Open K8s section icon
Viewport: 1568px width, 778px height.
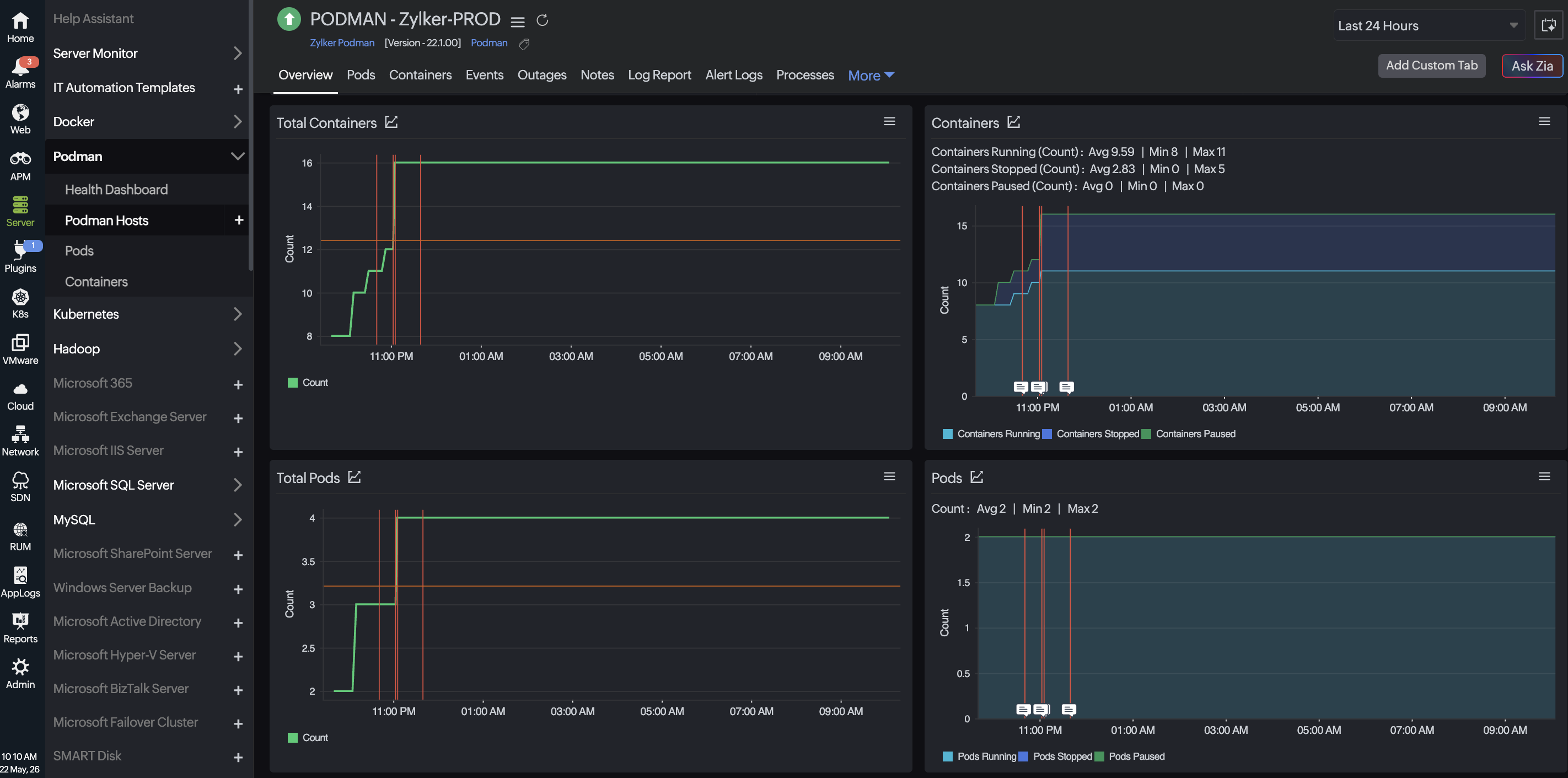point(20,303)
